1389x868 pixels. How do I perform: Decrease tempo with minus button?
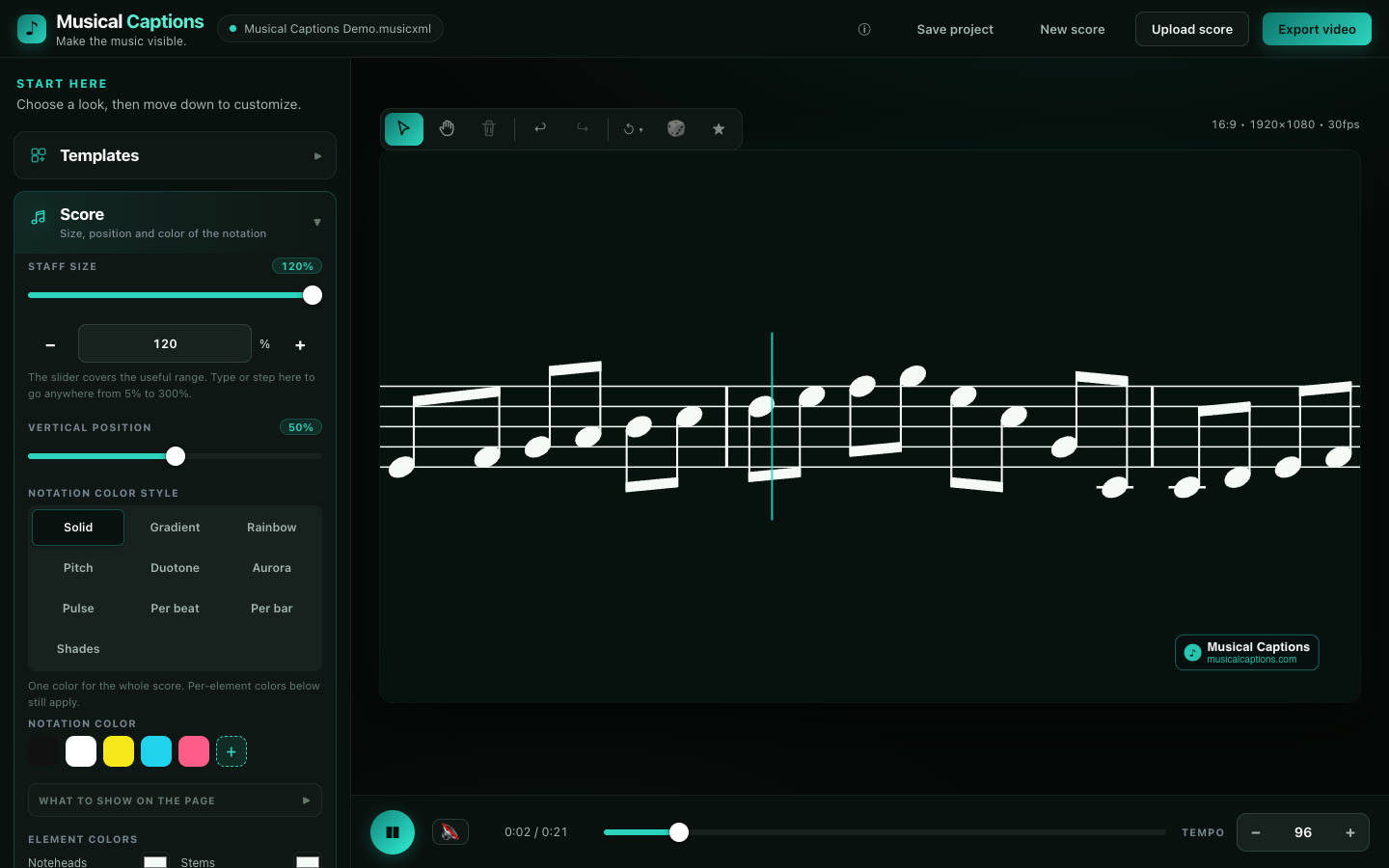1256,832
